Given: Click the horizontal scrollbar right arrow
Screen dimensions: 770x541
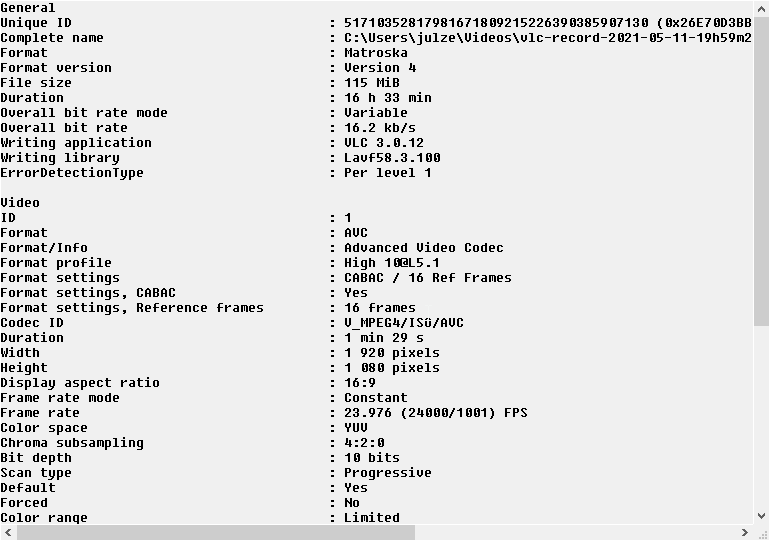Looking at the screenshot, I should tap(744, 533).
